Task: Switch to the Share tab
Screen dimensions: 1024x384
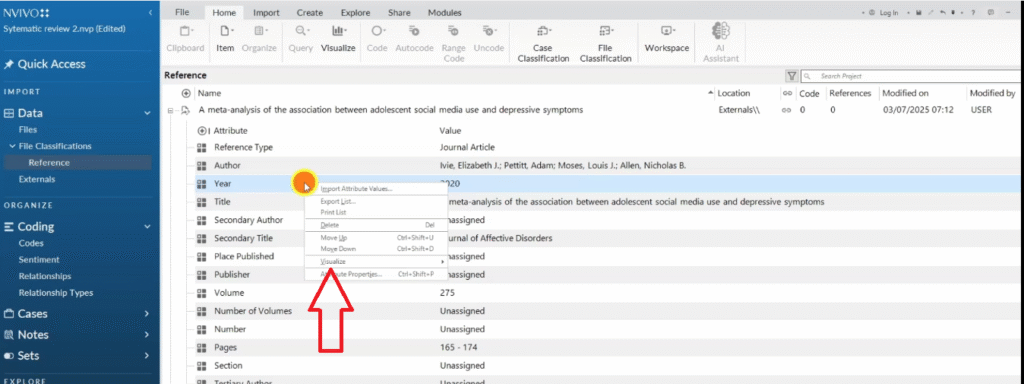Action: [399, 12]
